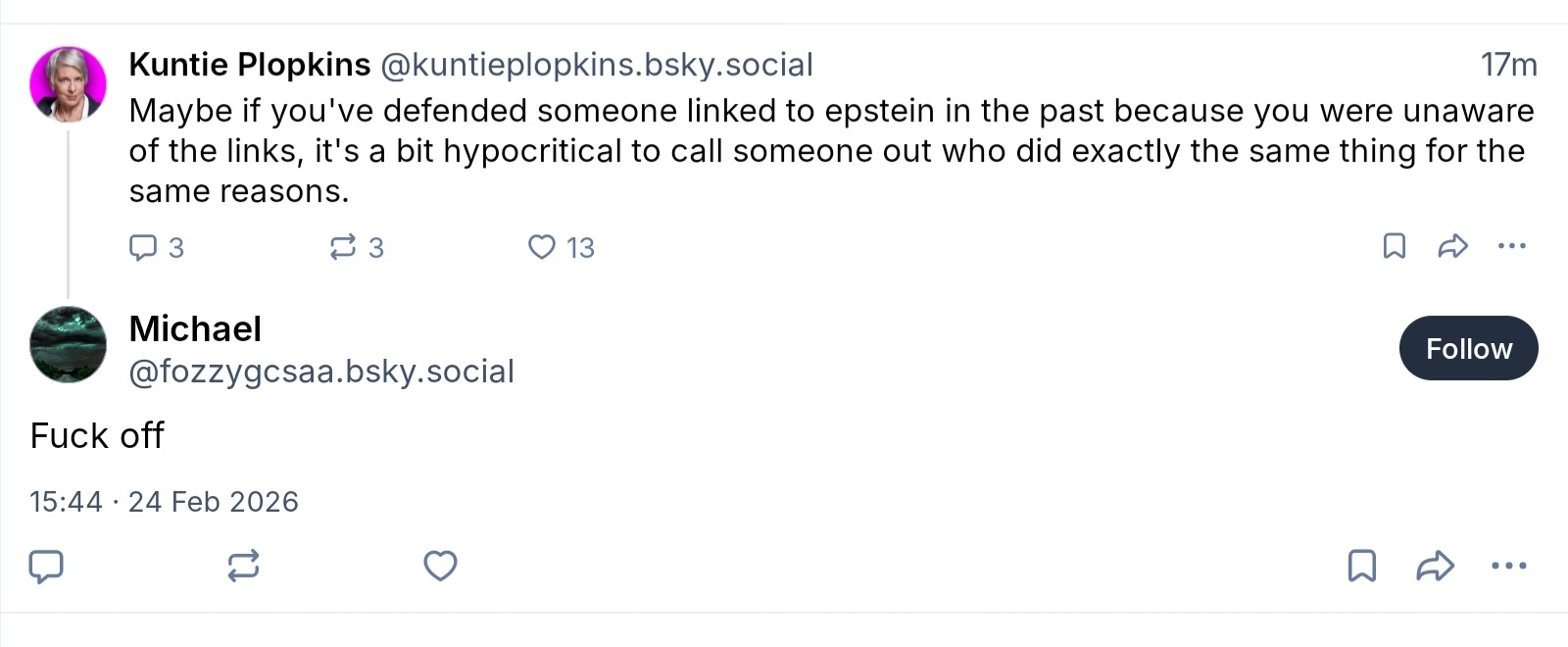Reply to Kuntie Plopkins' post
Image resolution: width=1568 pixels, height=647 pixels.
(144, 247)
